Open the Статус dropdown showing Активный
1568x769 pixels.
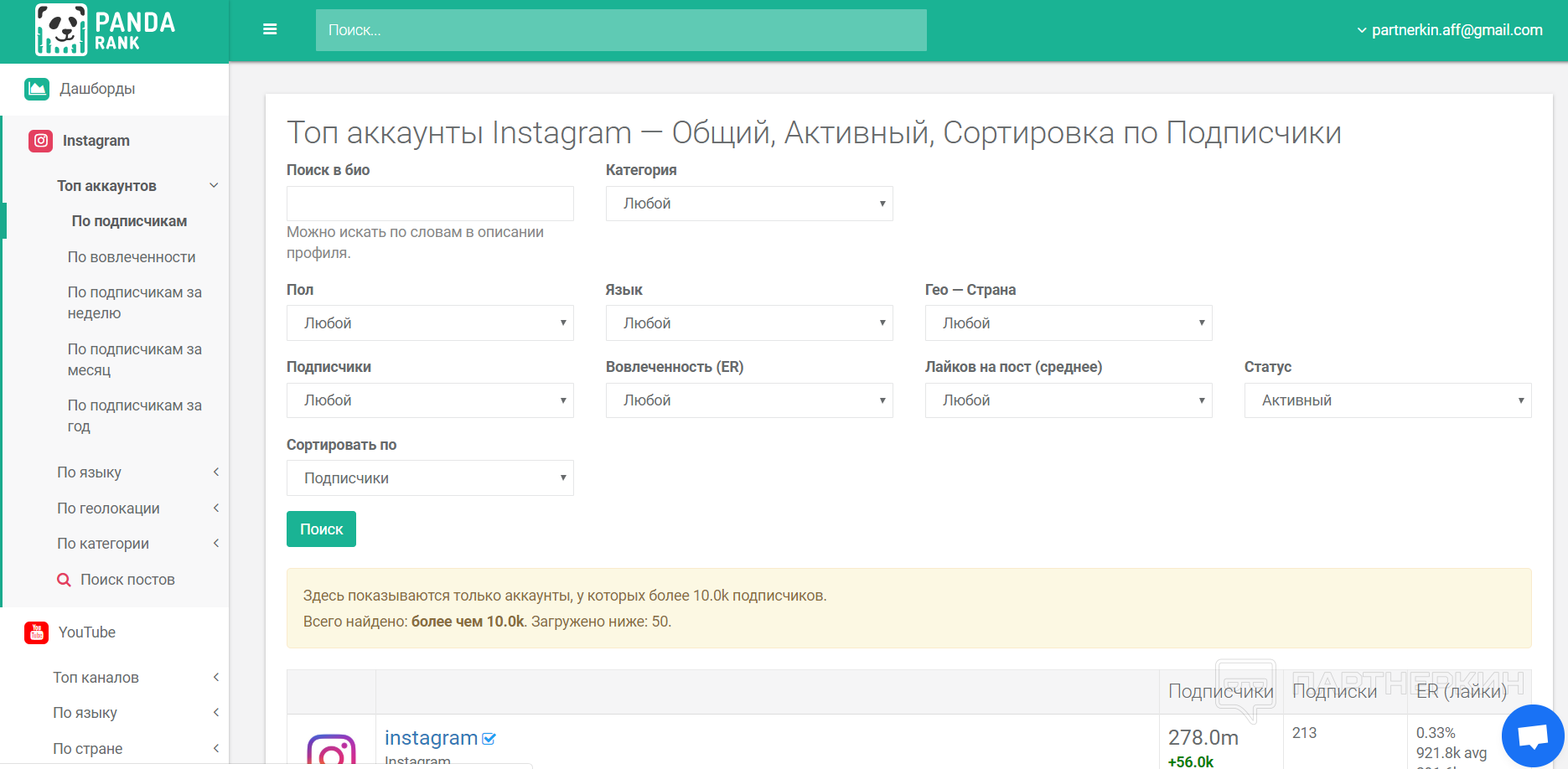1388,400
